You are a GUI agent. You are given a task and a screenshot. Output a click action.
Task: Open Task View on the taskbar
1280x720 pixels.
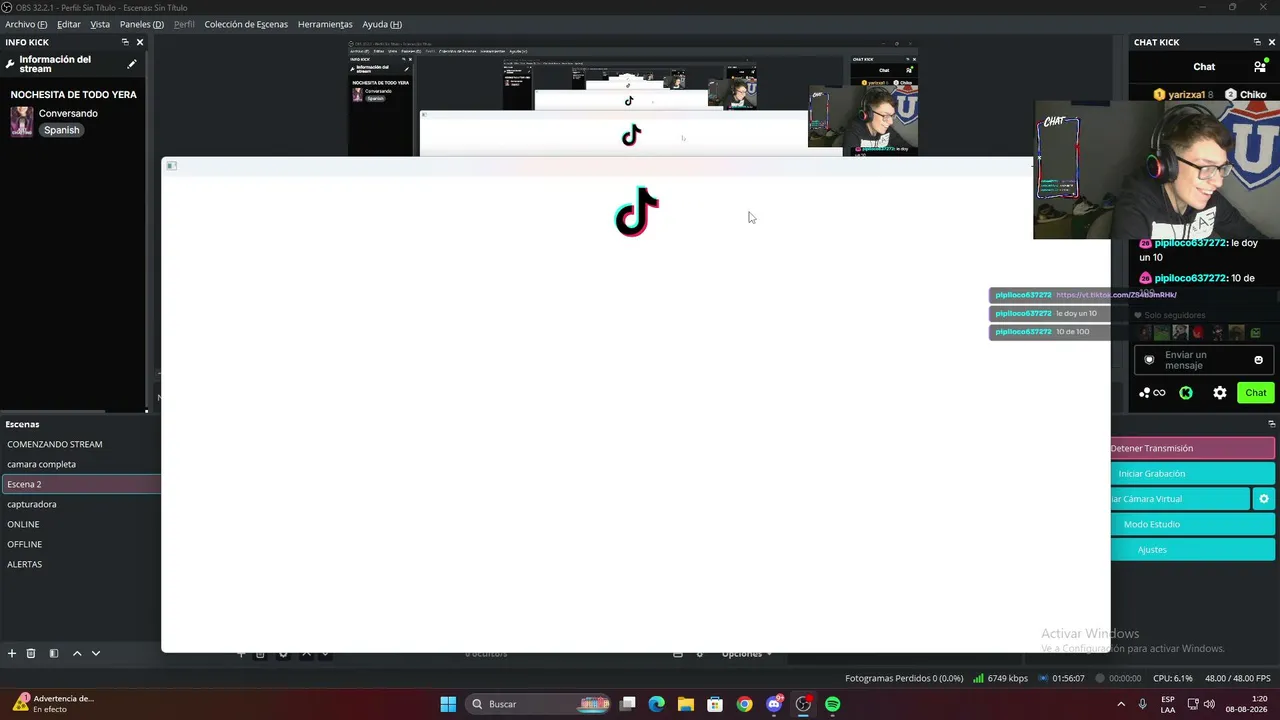click(627, 704)
